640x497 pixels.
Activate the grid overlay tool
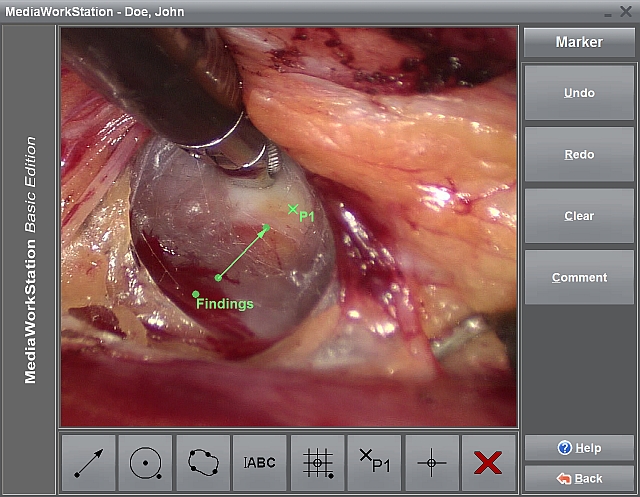tap(318, 463)
